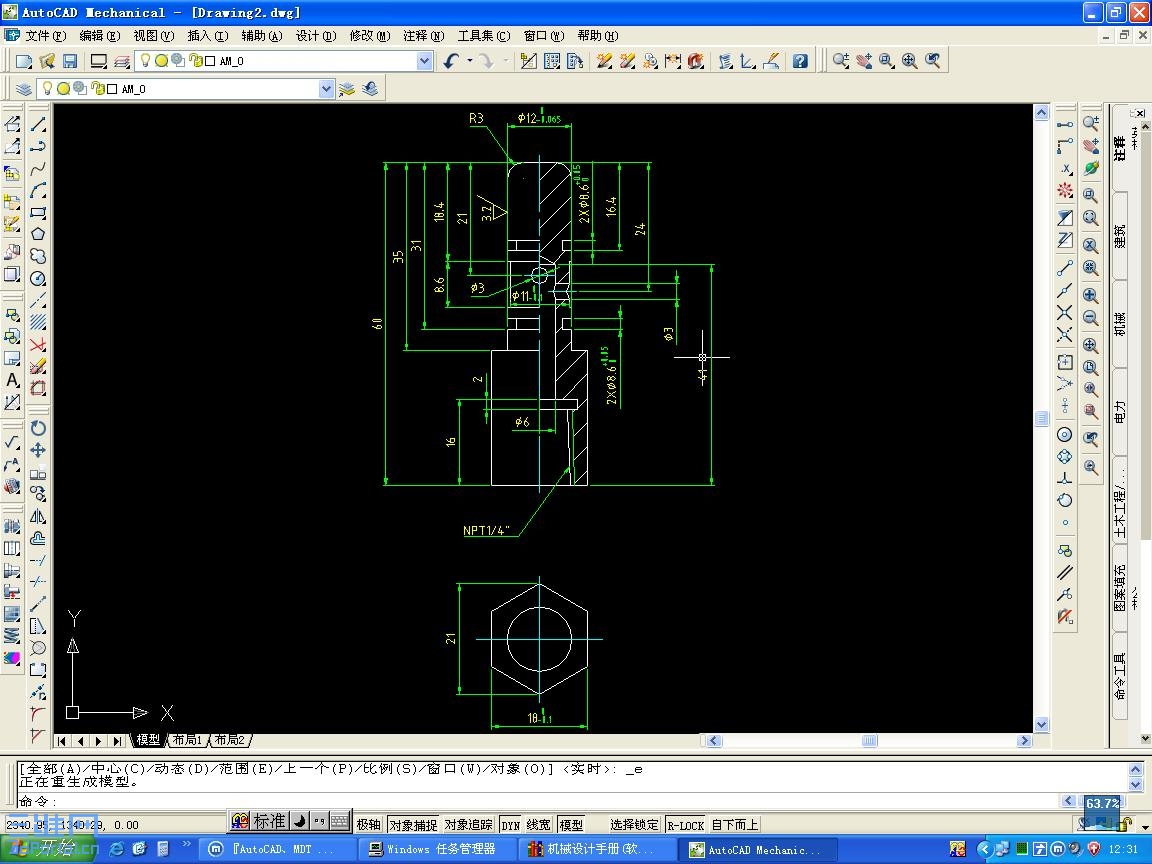Viewport: 1152px width, 864px height.
Task: Open the Layer Manager icon on the second toolbar
Action: coord(24,89)
